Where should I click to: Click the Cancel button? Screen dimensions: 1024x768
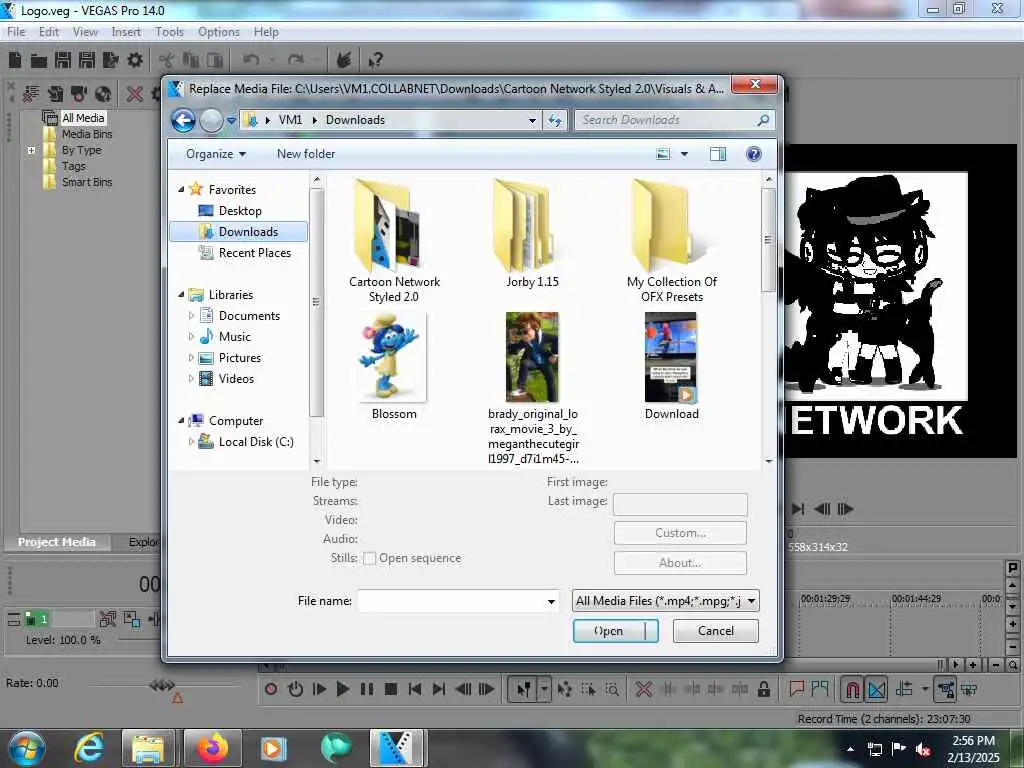tap(716, 631)
